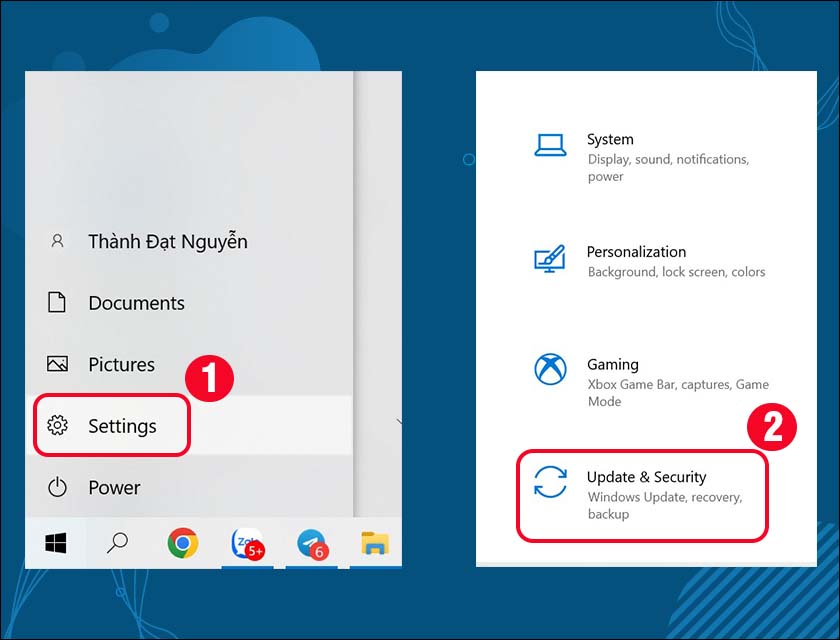840x640 pixels.
Task: Click the sync arrows Update icon
Action: point(550,482)
